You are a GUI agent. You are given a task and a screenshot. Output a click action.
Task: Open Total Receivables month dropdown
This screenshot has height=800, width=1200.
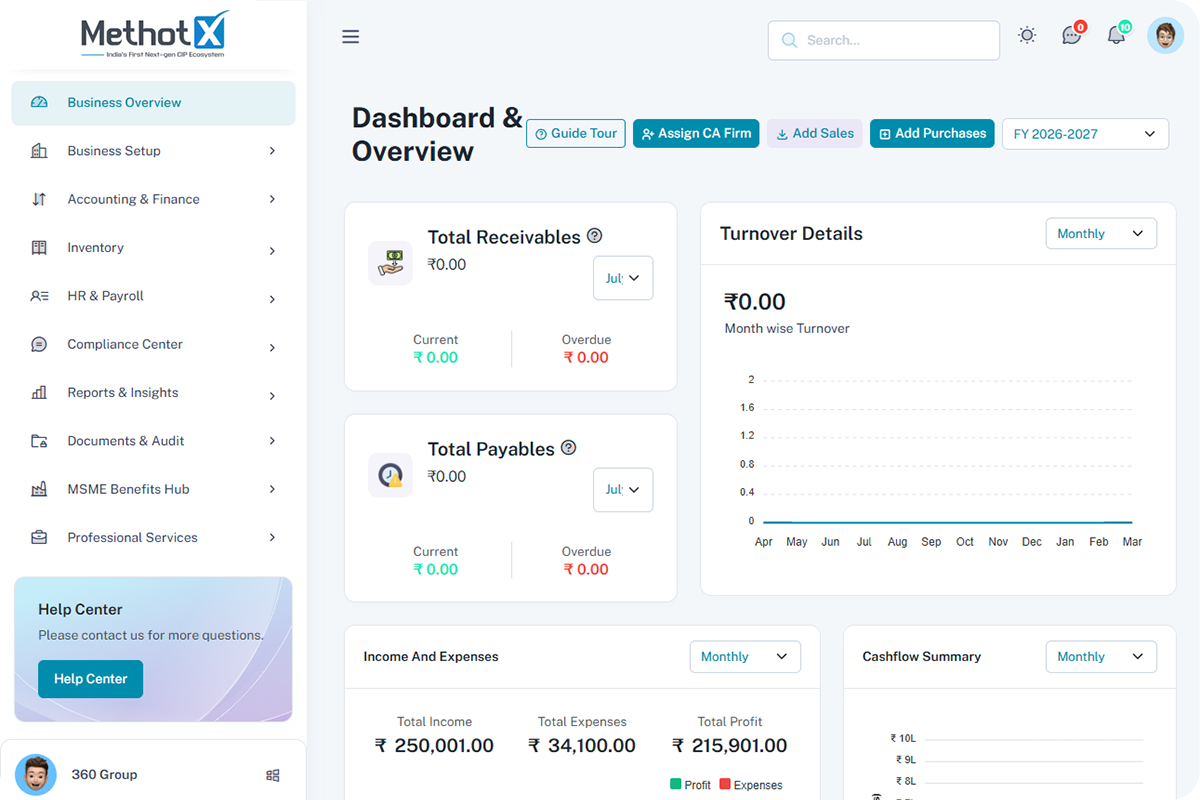coord(623,278)
